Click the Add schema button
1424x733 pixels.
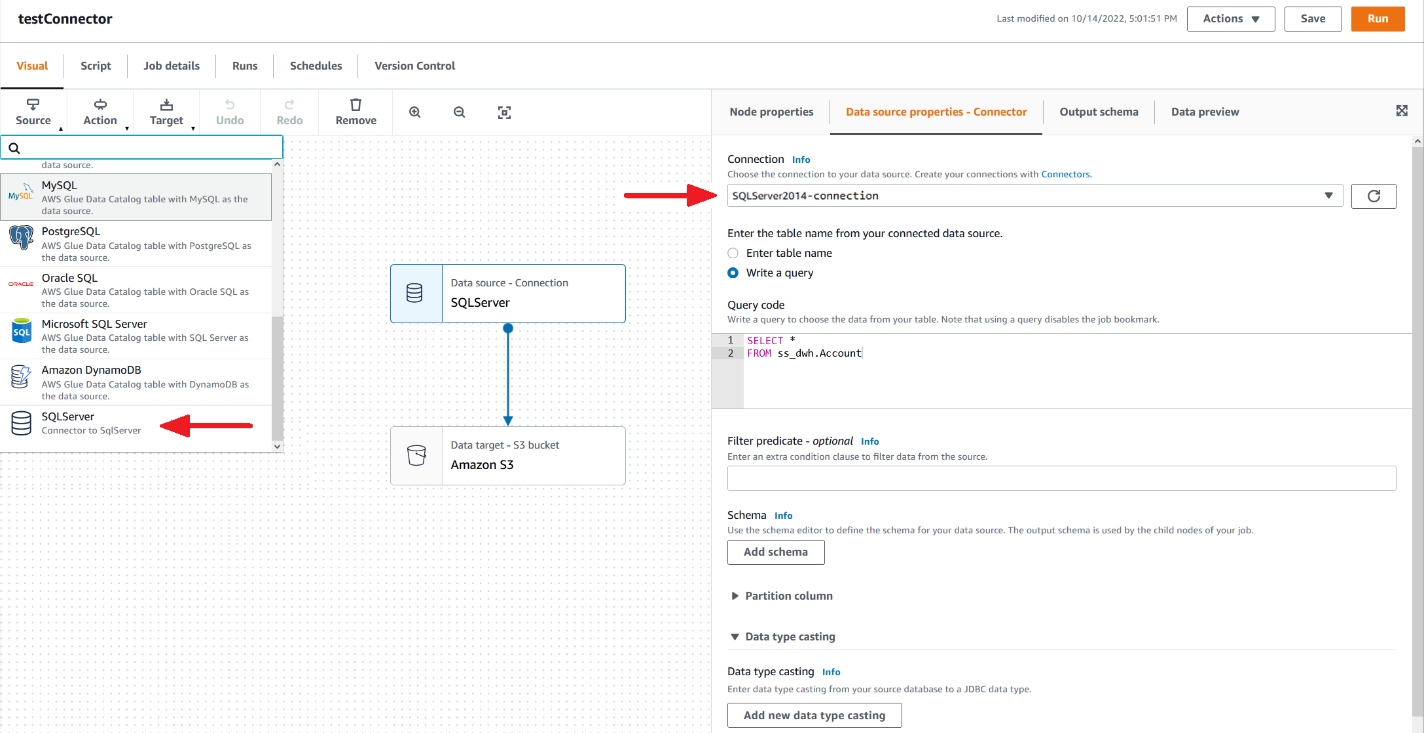point(776,552)
